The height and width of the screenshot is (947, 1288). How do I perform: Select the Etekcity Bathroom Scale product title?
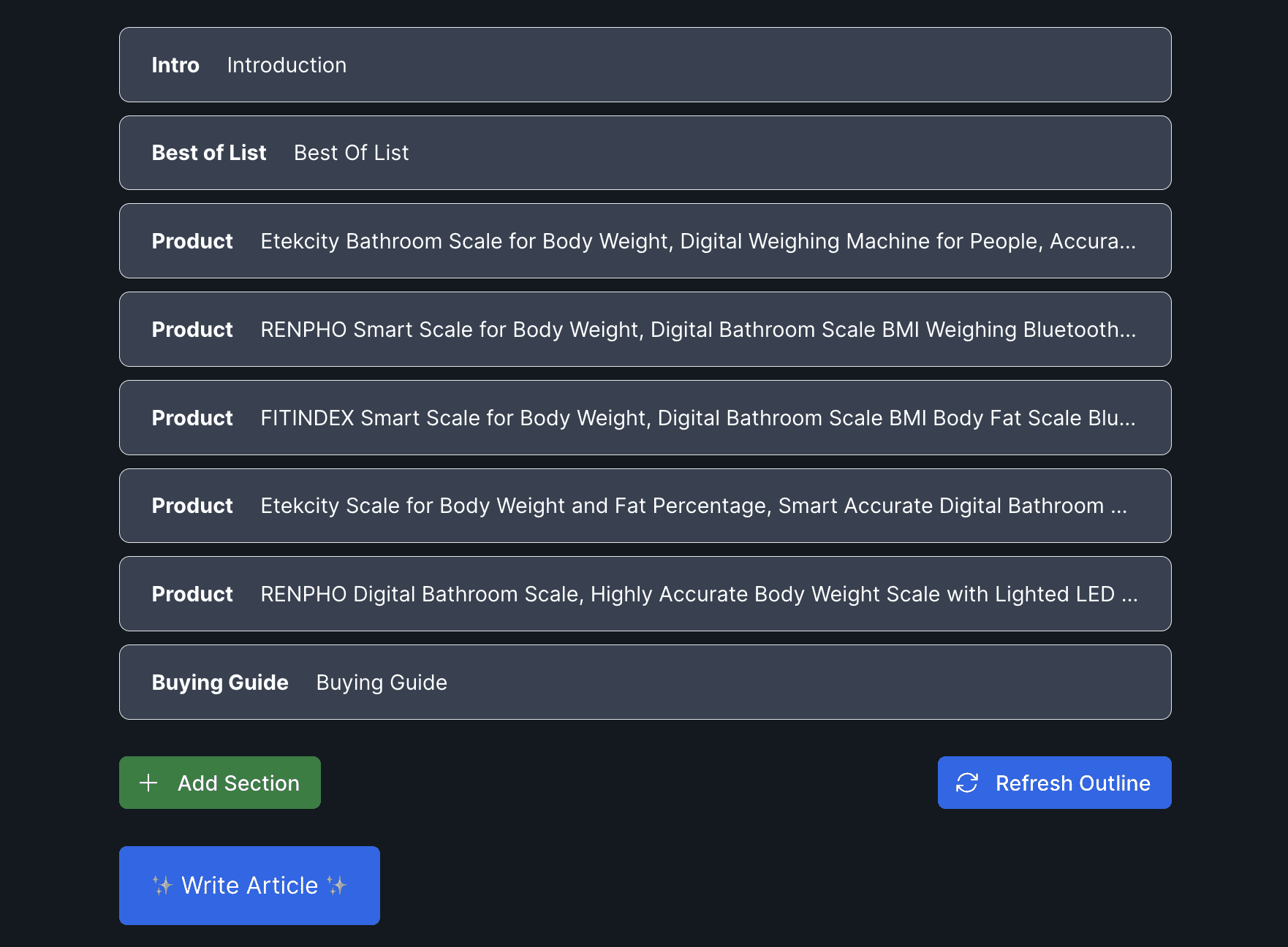(x=698, y=241)
